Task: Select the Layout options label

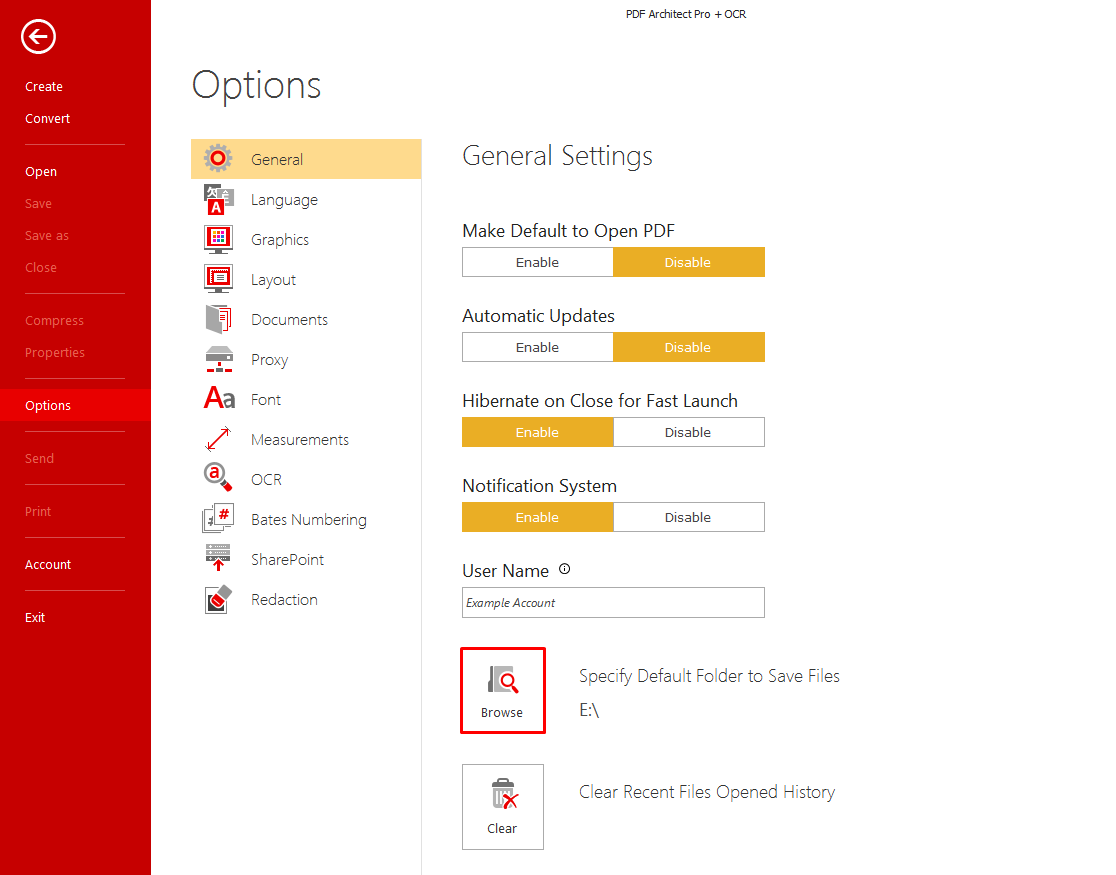Action: (273, 280)
